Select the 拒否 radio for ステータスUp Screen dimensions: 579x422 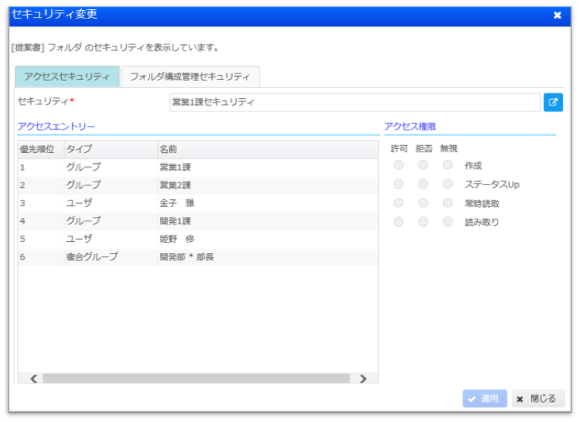[x=423, y=183]
